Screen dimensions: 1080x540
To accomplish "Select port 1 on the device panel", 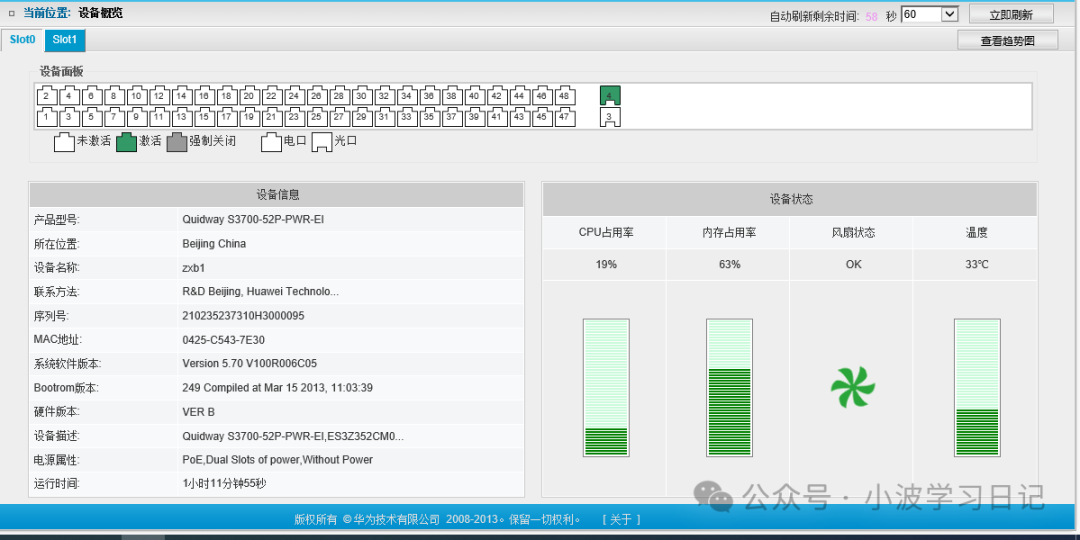I will click(46, 117).
